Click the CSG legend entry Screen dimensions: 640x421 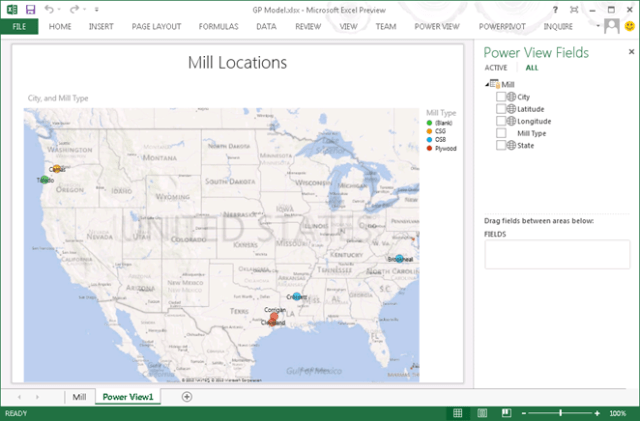click(x=436, y=131)
